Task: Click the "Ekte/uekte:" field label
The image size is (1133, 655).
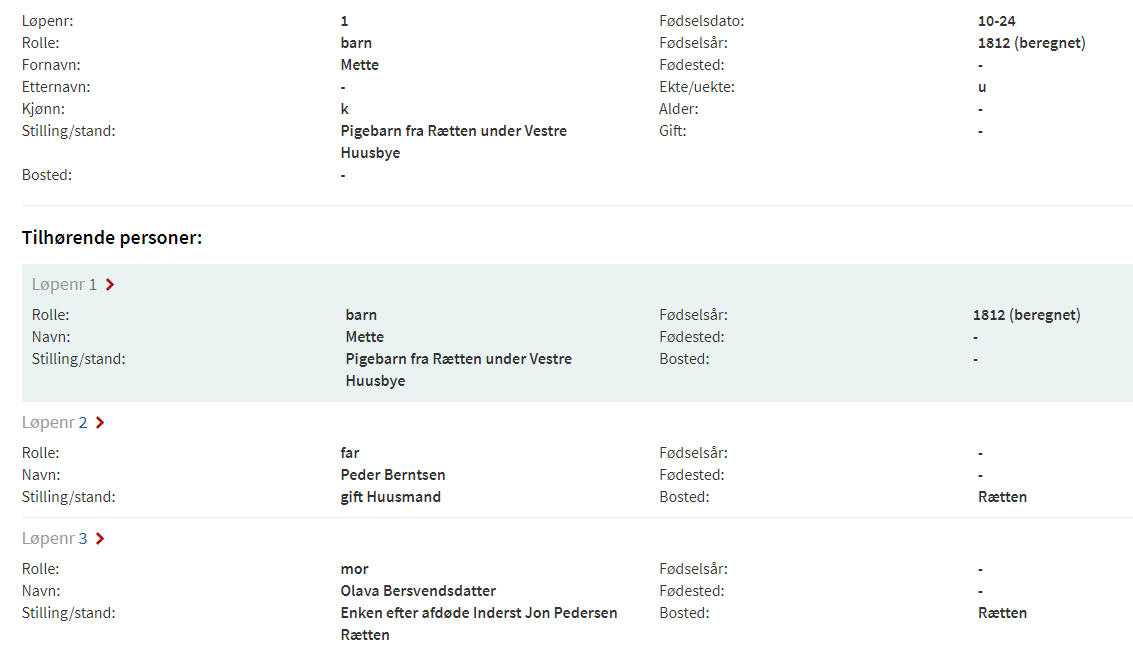Action: tap(697, 87)
